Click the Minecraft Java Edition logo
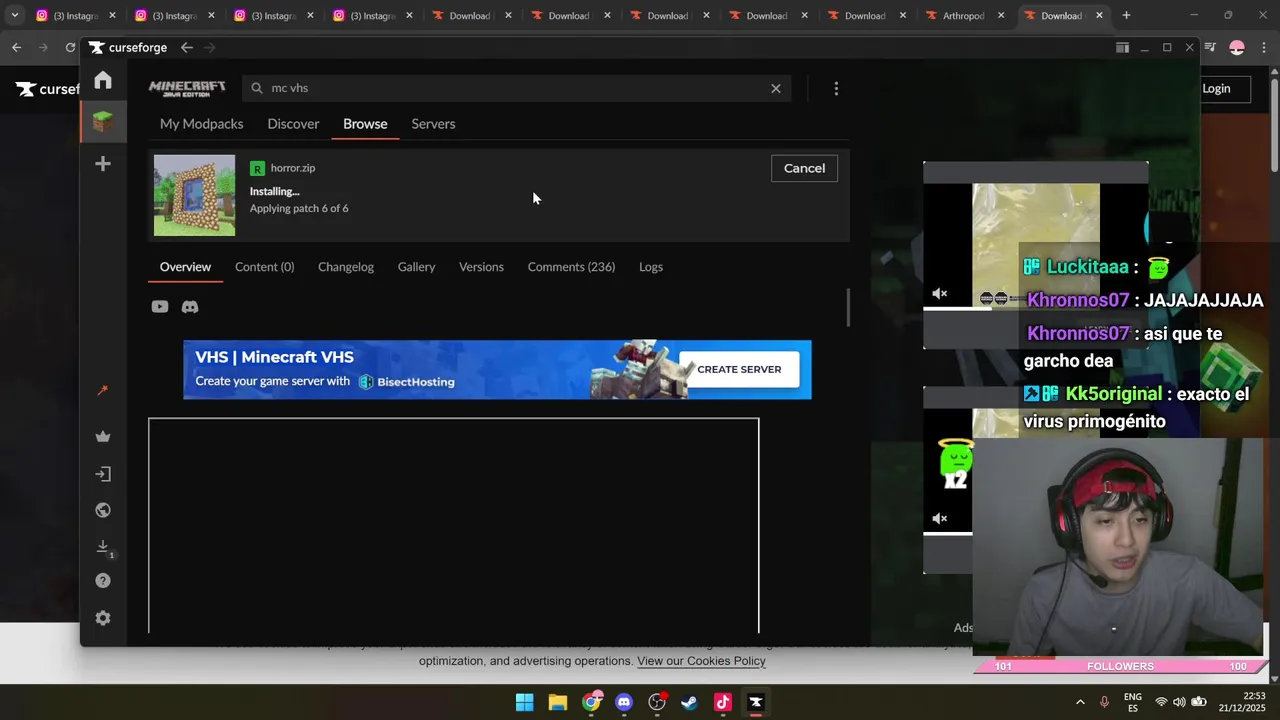Viewport: 1280px width, 720px height. tap(187, 88)
